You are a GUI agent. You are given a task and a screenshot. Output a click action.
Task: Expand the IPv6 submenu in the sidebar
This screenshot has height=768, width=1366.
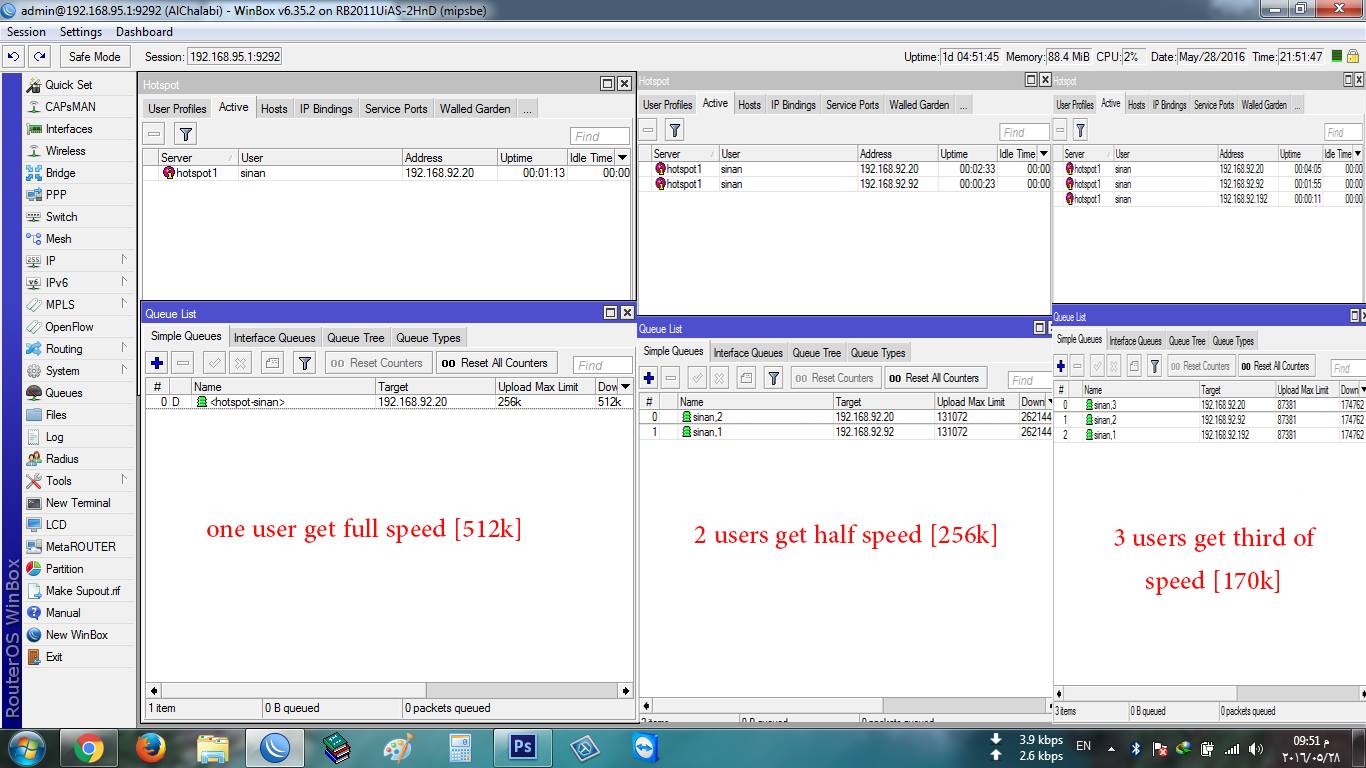point(124,282)
